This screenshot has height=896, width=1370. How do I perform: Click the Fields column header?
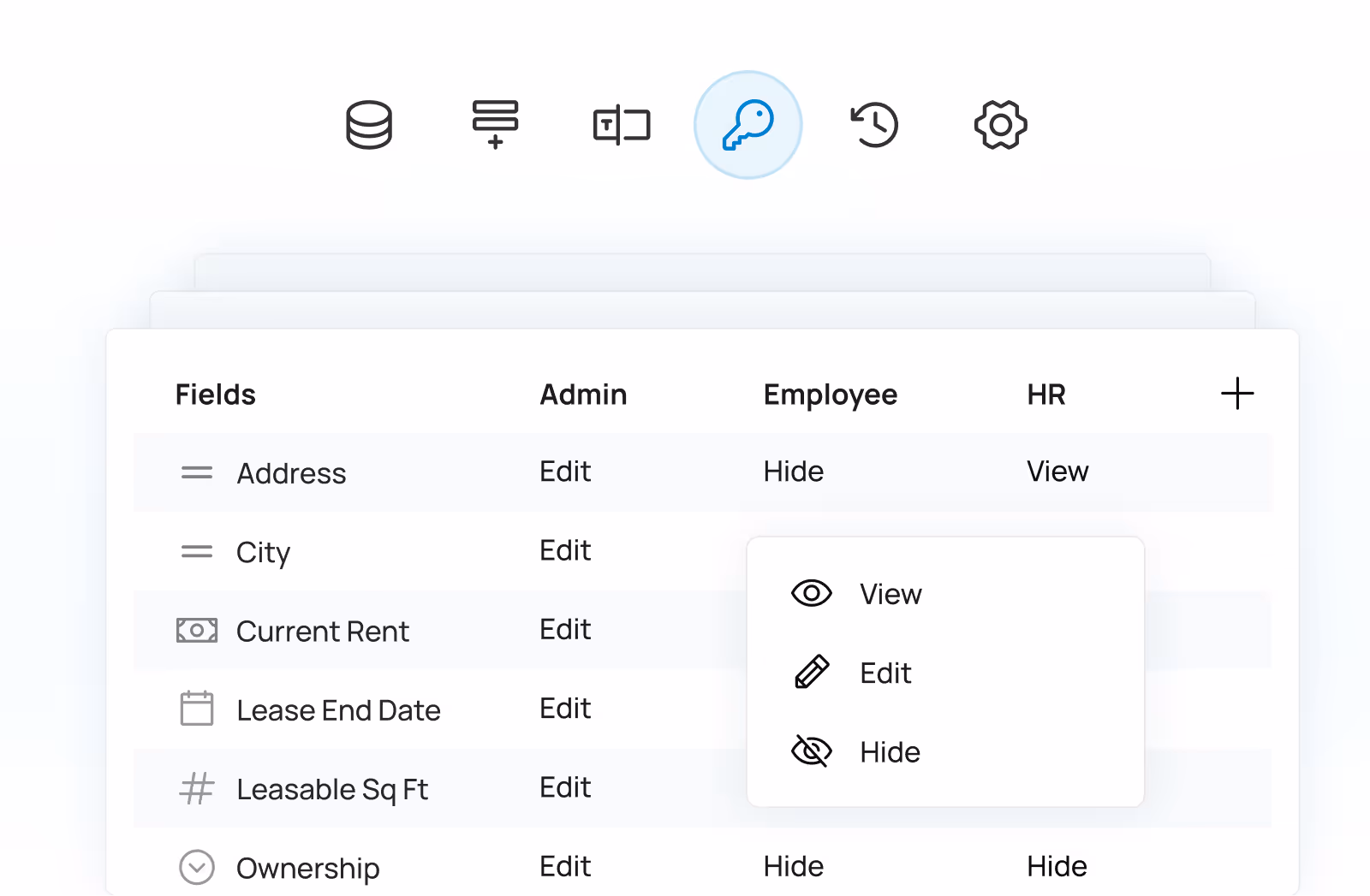coord(216,395)
